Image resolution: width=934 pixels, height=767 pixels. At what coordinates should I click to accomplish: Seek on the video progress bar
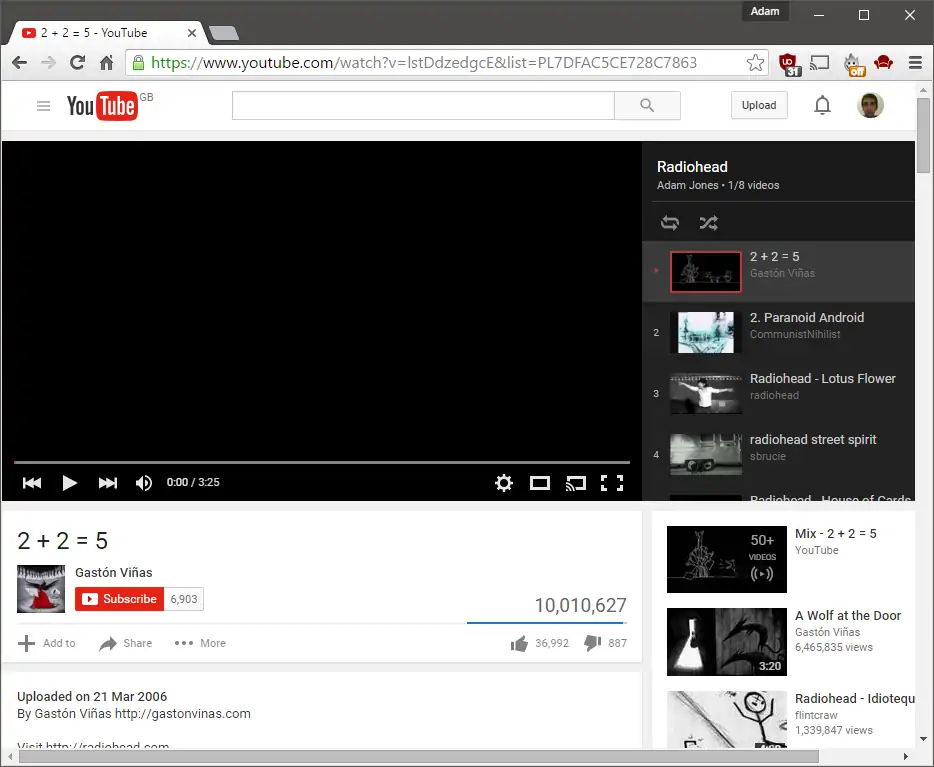coord(322,462)
